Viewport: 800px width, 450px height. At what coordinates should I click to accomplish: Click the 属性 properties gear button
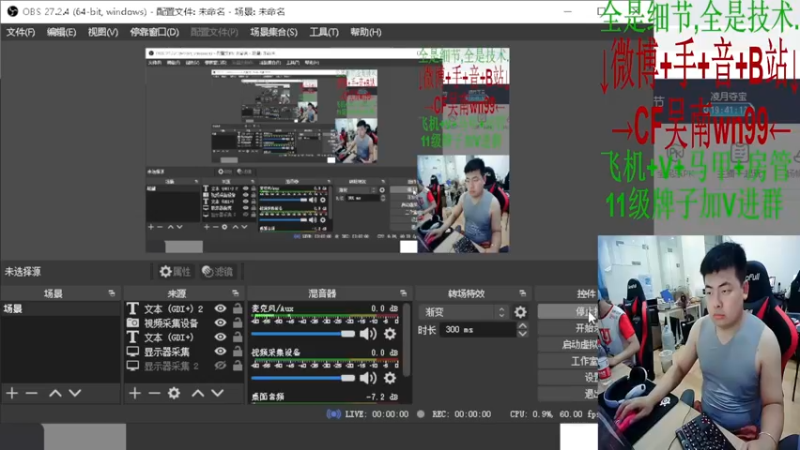(175, 271)
